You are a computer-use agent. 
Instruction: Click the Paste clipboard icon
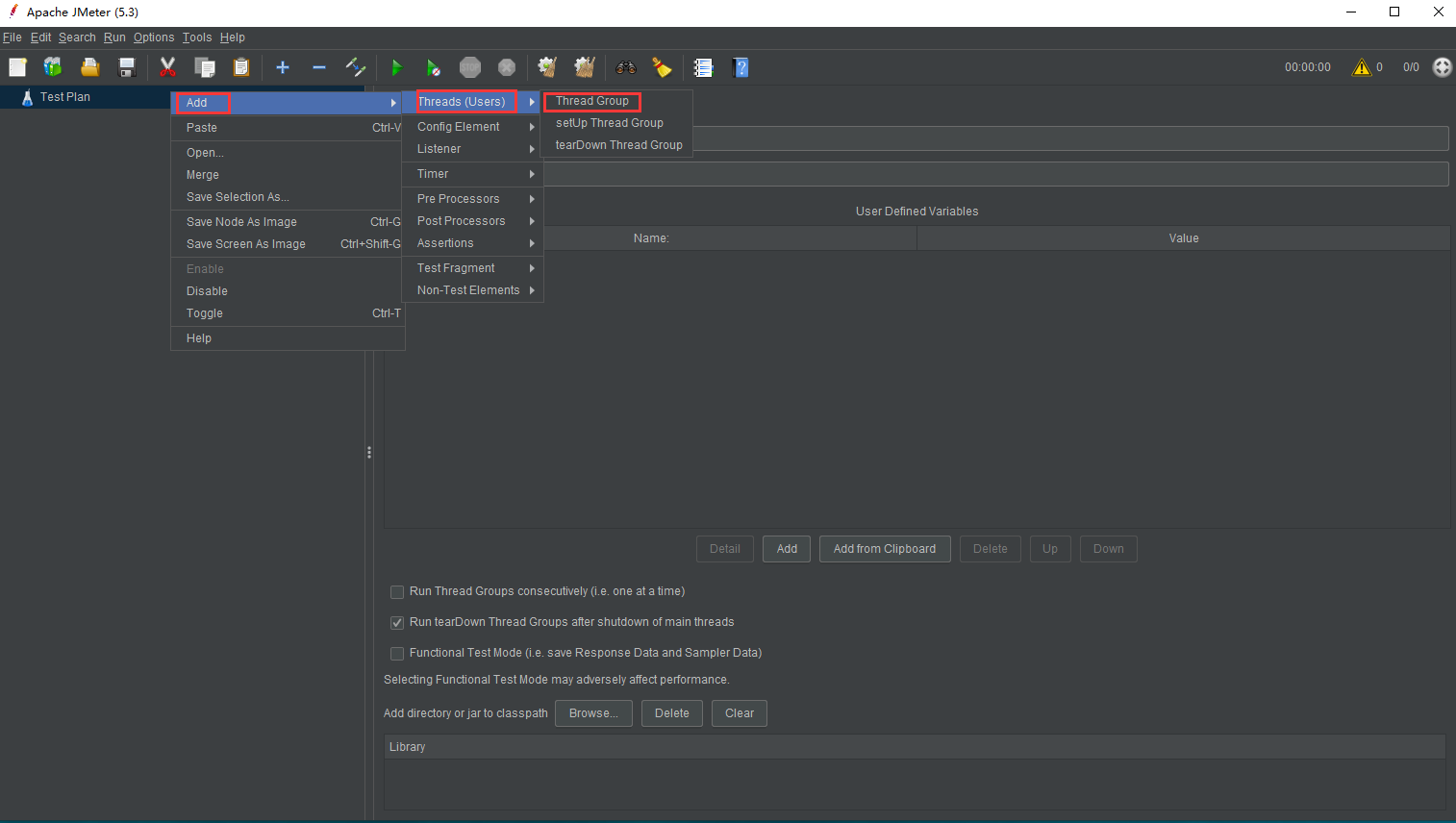241,67
